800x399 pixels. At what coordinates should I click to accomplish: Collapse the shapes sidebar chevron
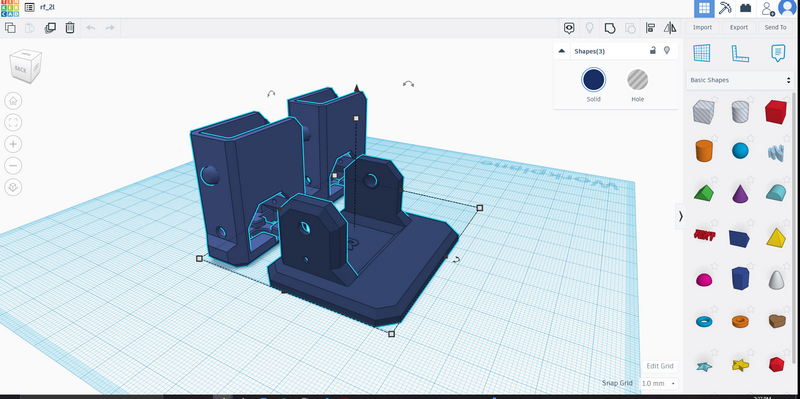(x=680, y=216)
